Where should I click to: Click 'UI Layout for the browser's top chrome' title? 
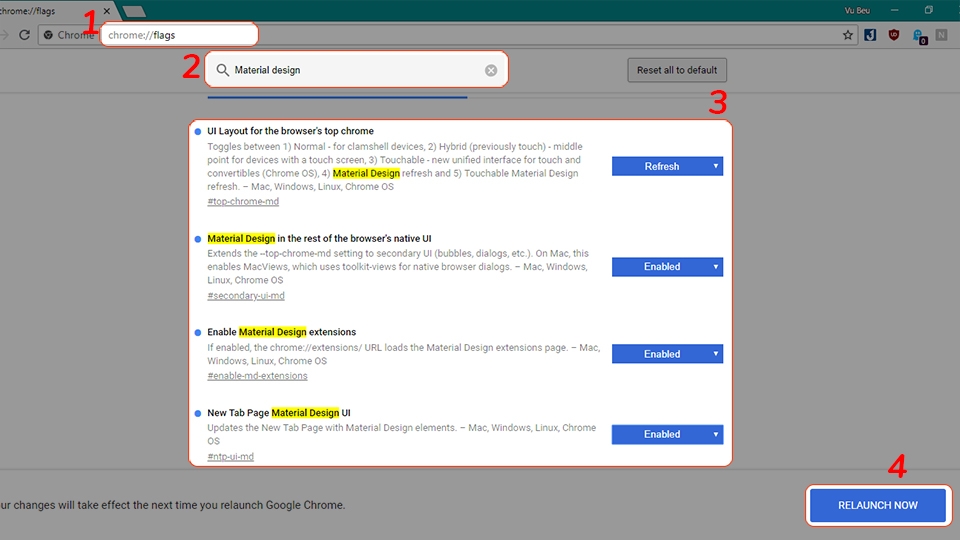[290, 131]
